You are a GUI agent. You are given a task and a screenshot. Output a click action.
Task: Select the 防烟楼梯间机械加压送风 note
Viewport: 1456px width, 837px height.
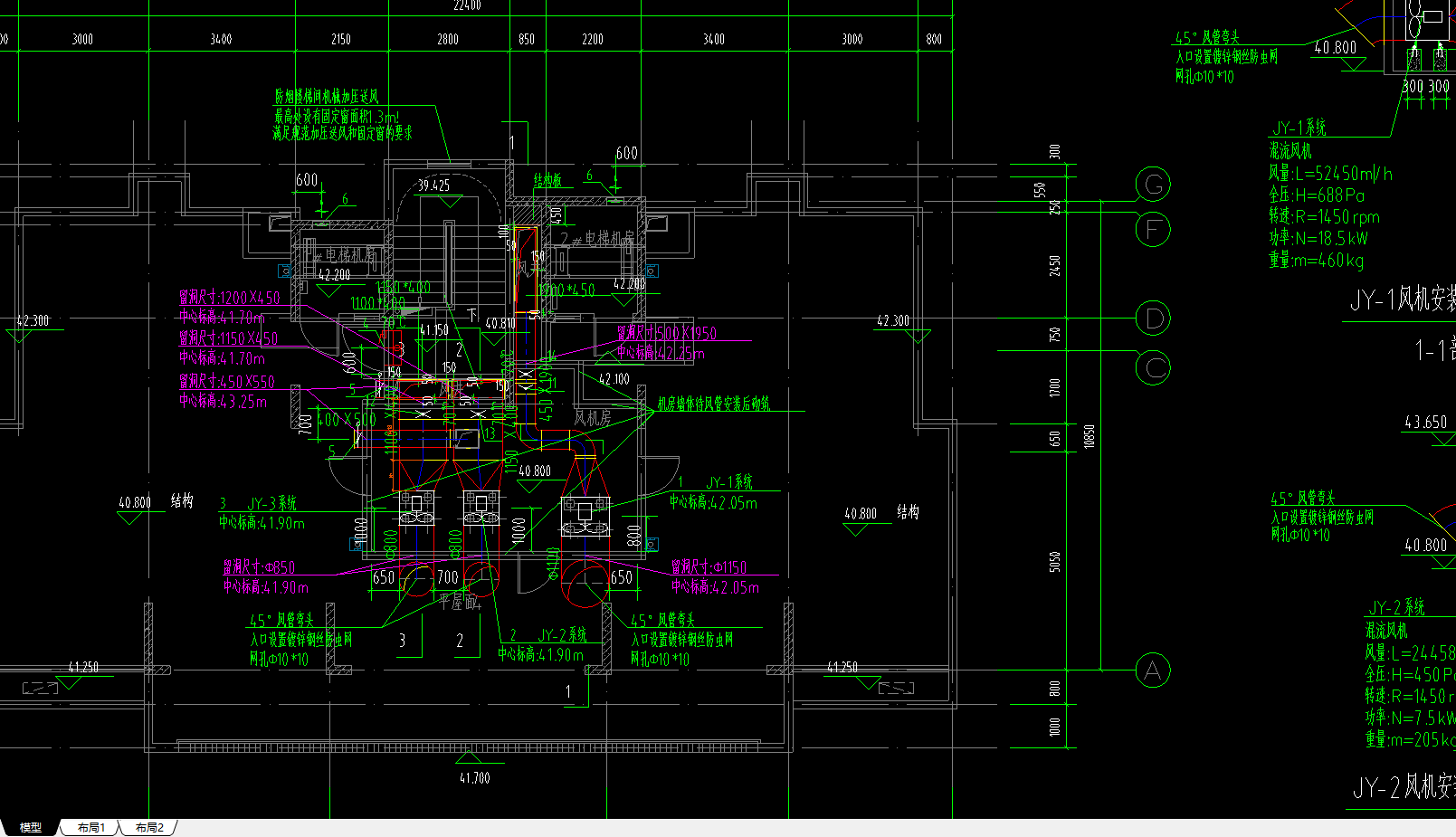coord(327,96)
